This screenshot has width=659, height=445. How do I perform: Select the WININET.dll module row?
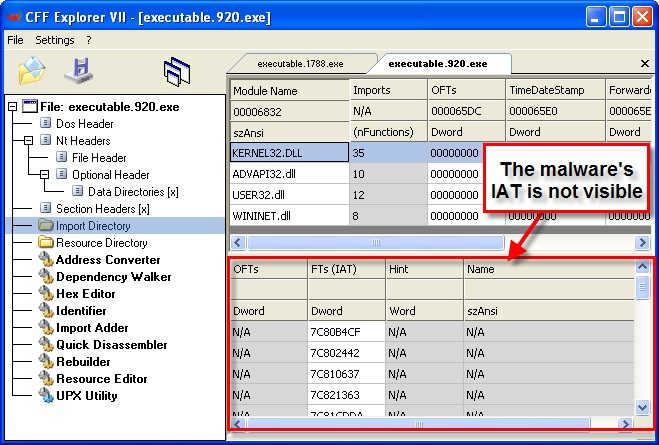coord(258,215)
